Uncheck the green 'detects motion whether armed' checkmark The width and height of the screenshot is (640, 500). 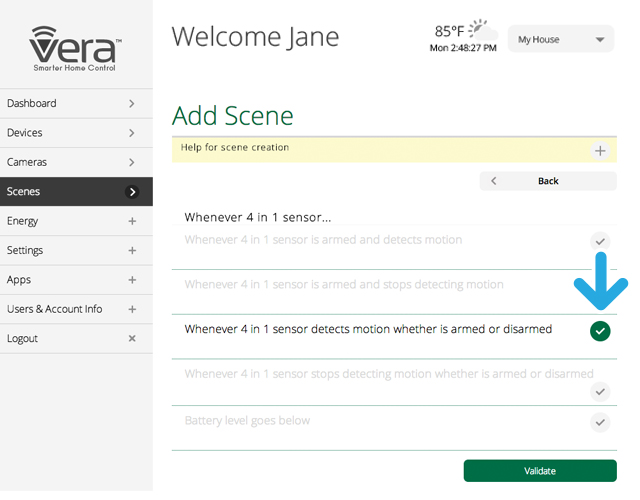coord(599,331)
